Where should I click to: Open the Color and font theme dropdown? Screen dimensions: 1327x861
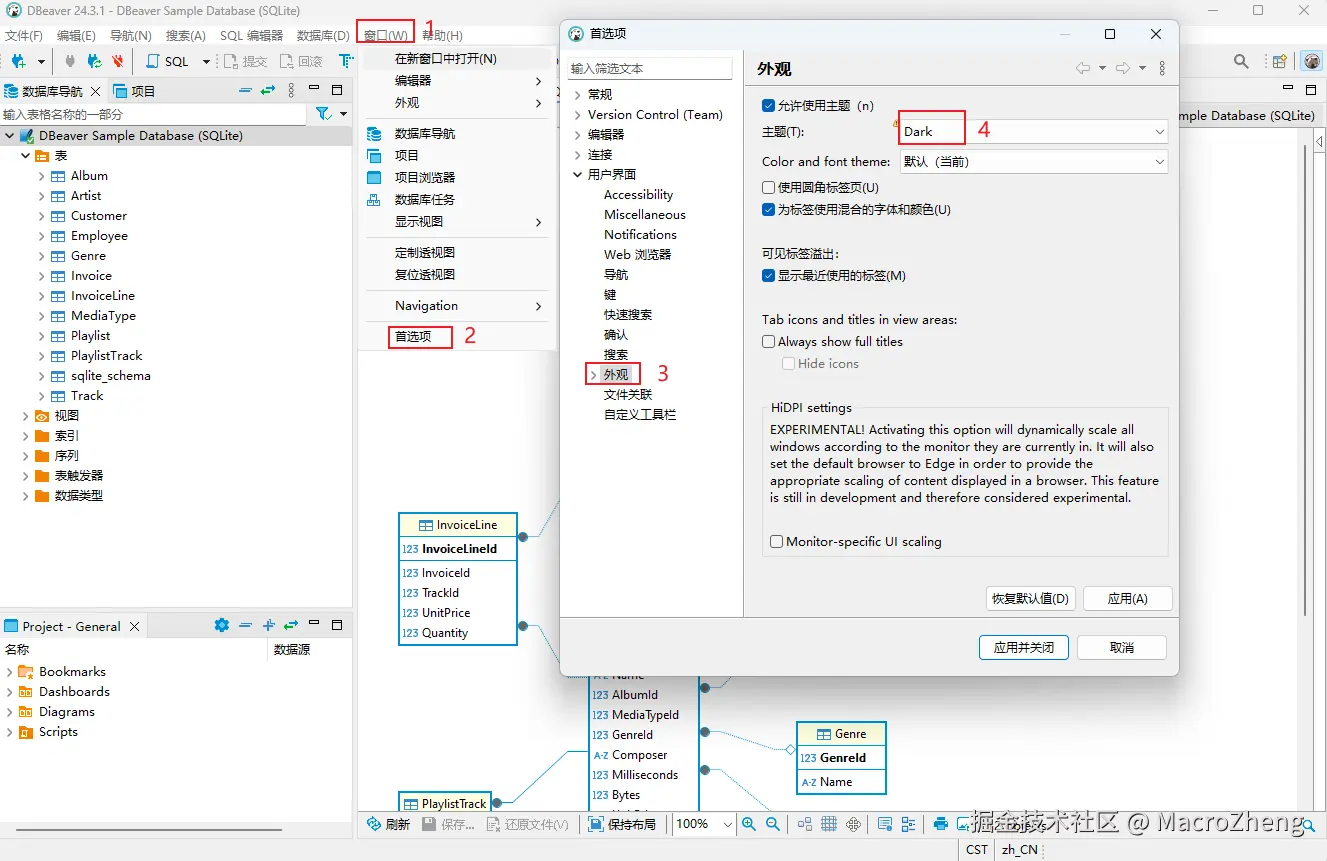[1034, 161]
